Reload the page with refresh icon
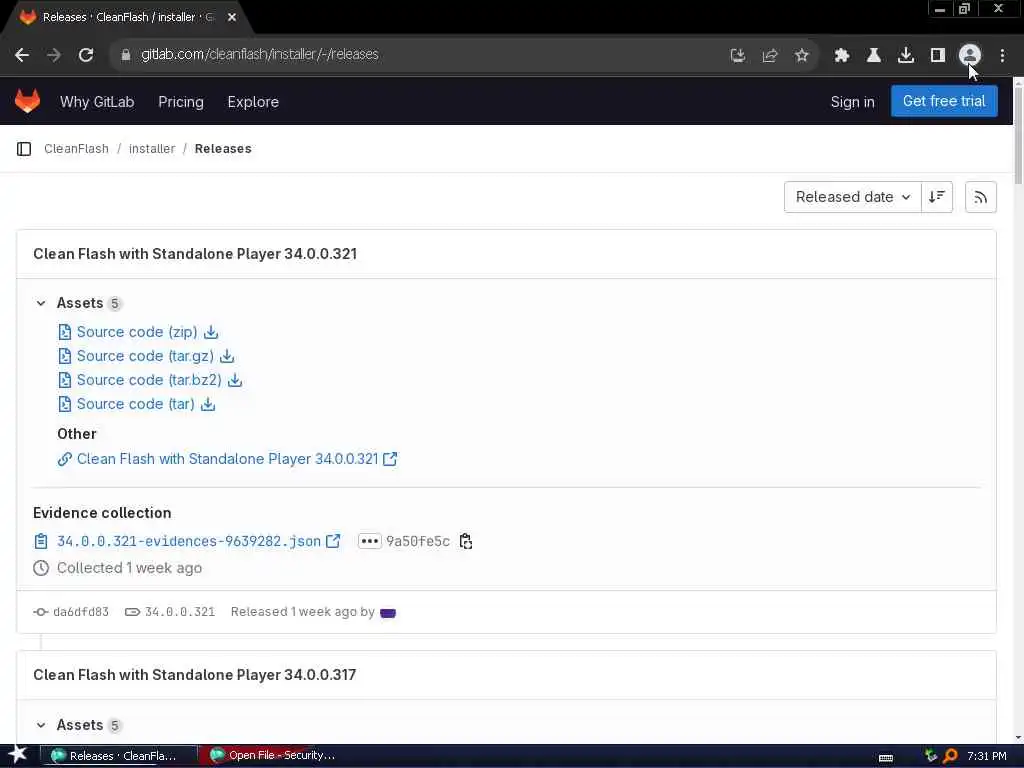The image size is (1024, 768). click(86, 55)
